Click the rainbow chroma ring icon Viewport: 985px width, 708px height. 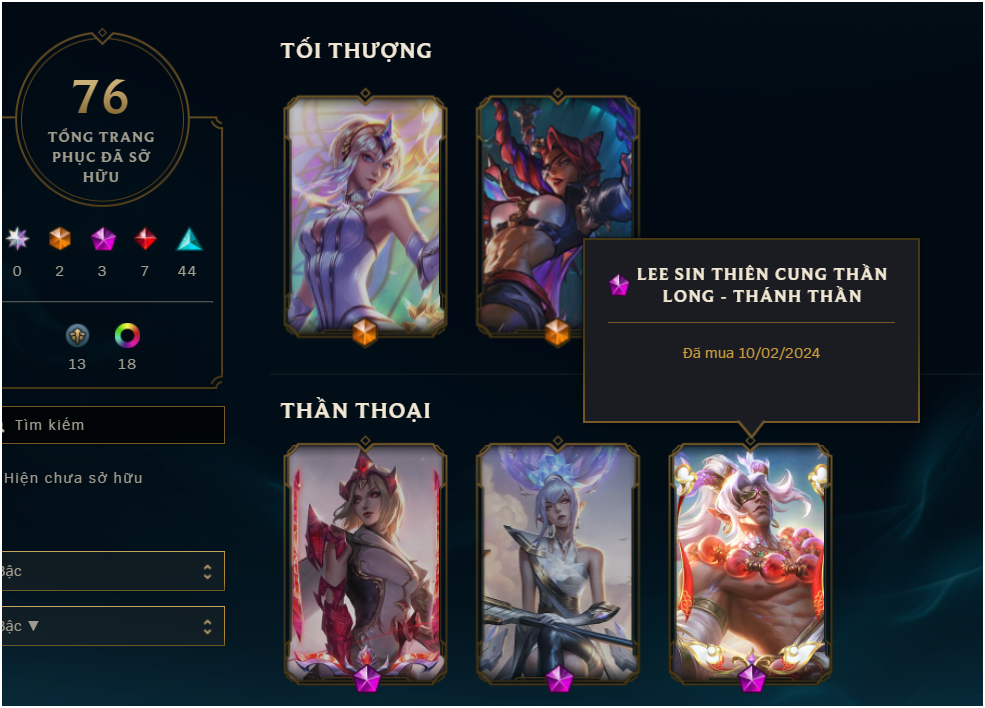pos(127,335)
